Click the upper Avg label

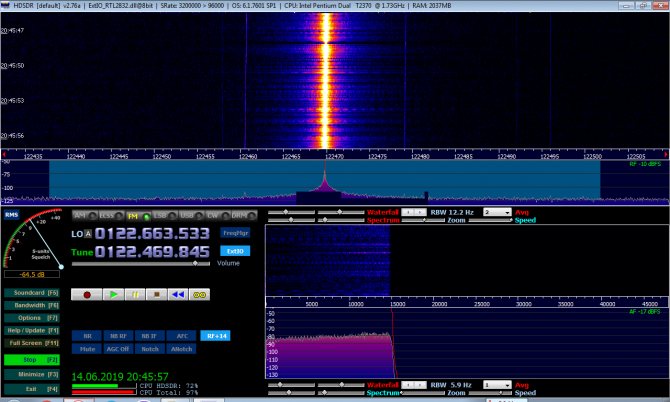tap(522, 212)
